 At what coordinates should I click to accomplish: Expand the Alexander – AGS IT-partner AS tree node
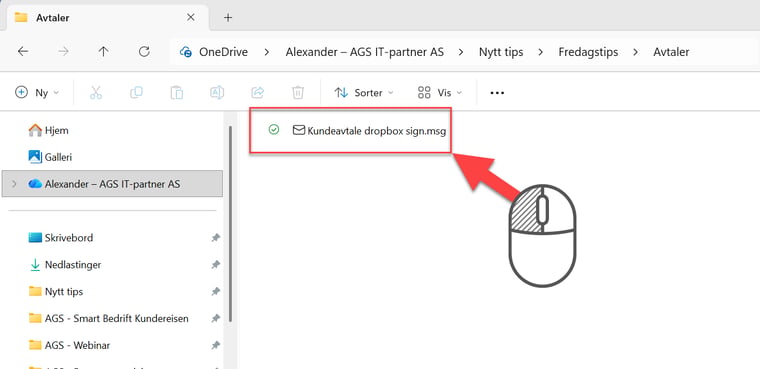click(x=14, y=184)
